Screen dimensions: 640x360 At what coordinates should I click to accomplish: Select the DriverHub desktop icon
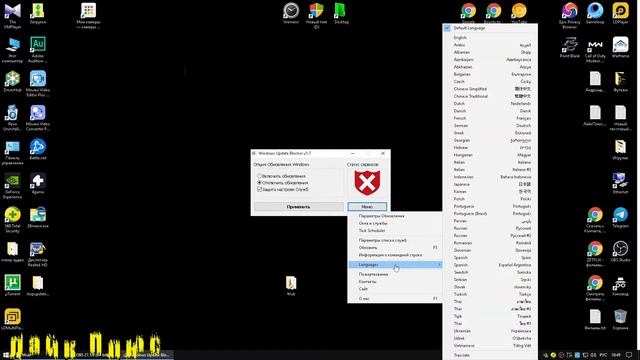12,81
